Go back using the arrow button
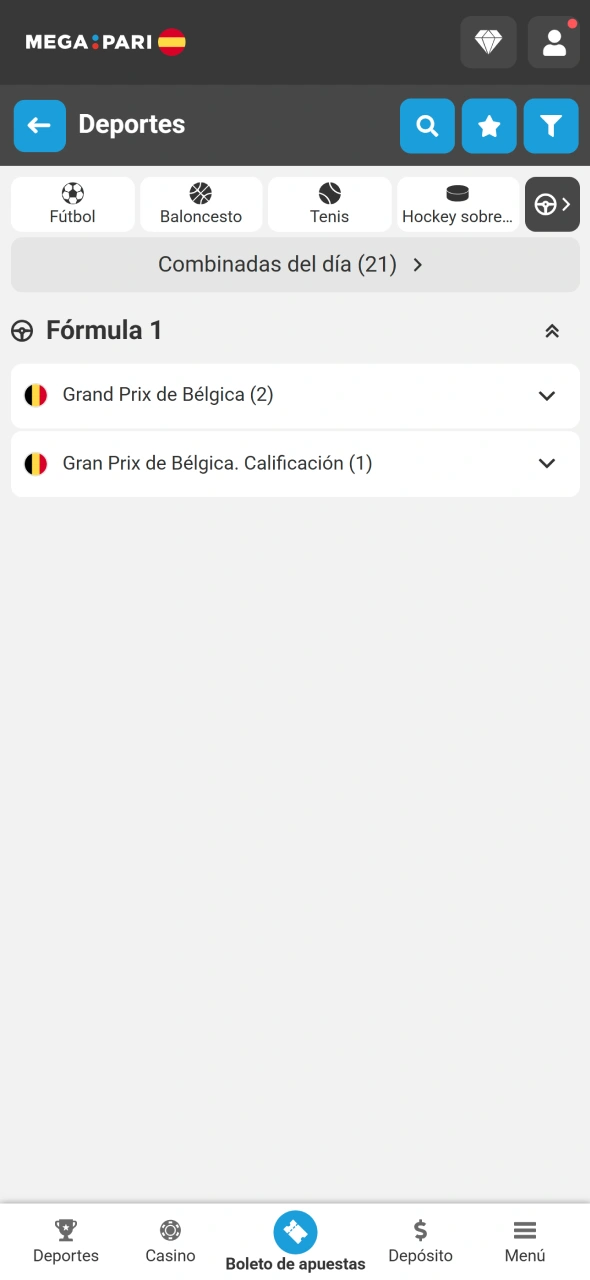Viewport: 590px width, 1280px height. tap(40, 126)
